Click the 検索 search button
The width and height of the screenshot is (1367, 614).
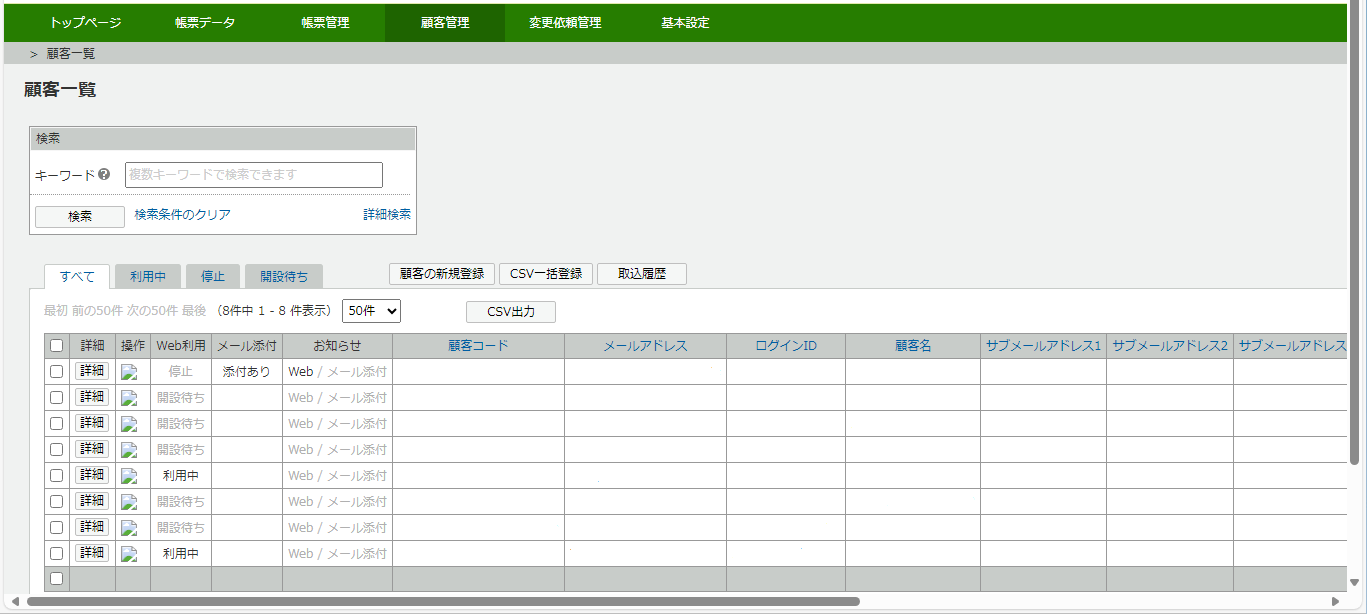click(x=79, y=216)
